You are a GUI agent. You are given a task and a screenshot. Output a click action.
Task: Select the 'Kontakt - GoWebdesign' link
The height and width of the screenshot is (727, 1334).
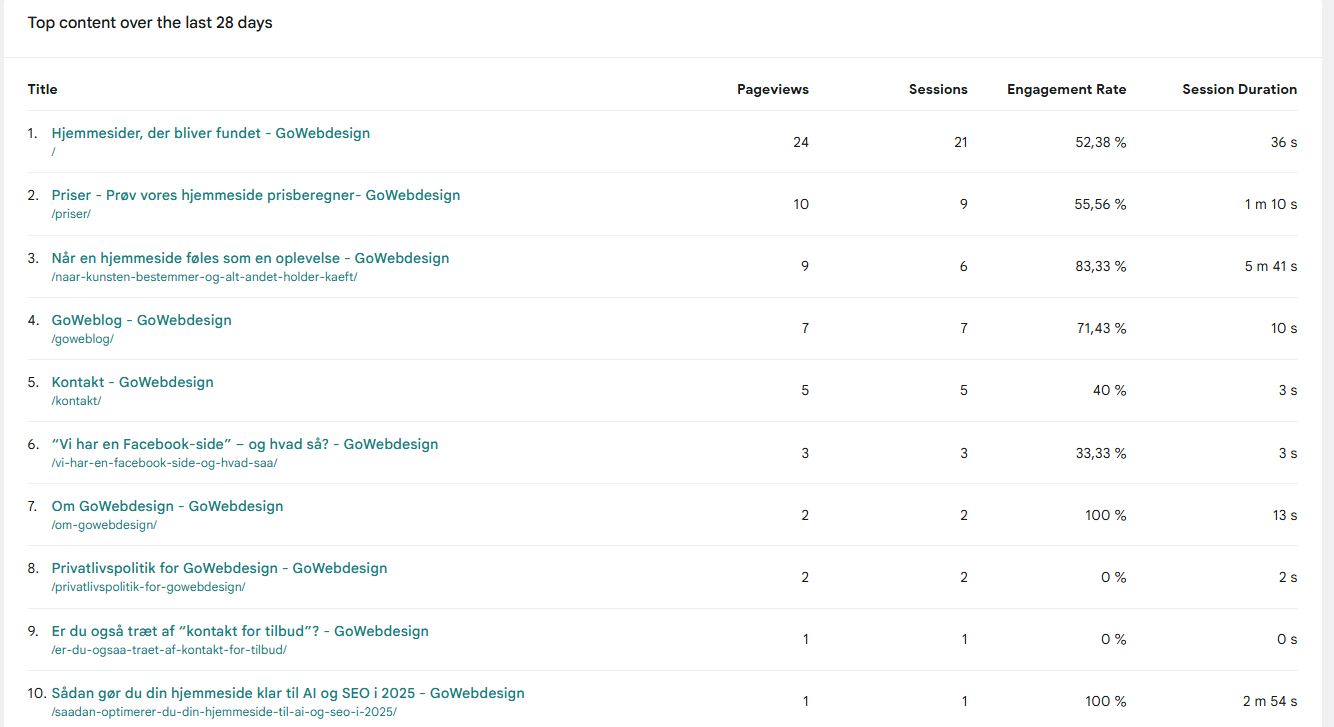(x=132, y=382)
